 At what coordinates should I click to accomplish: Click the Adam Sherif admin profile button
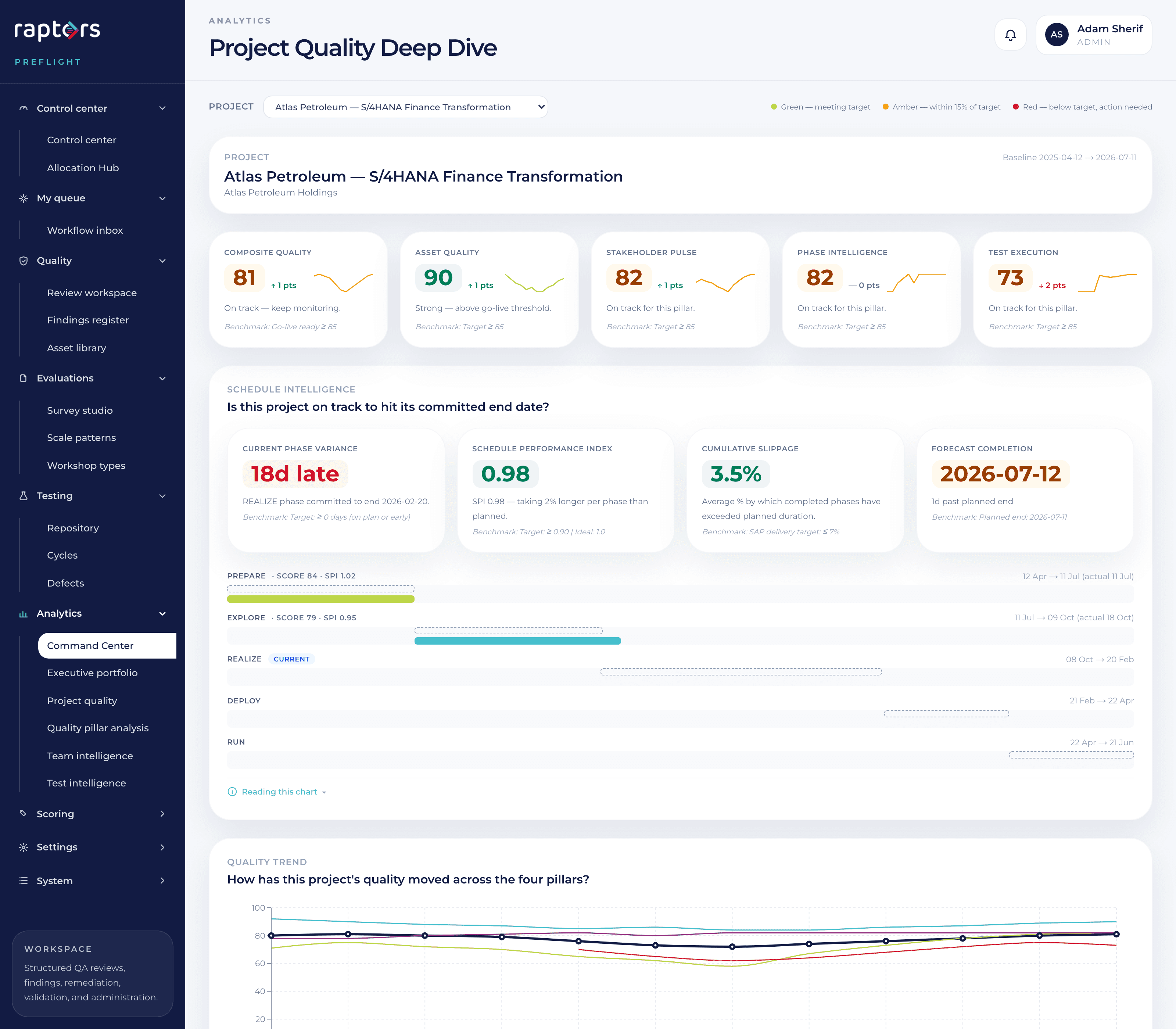point(1094,35)
